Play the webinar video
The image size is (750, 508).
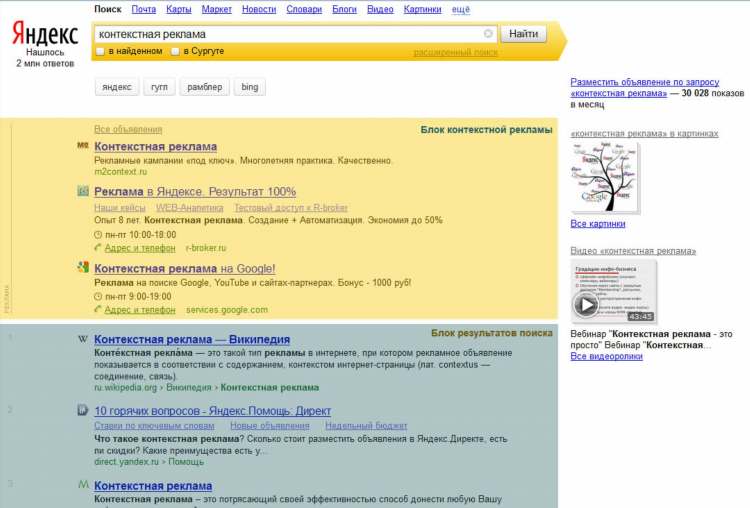(585, 304)
